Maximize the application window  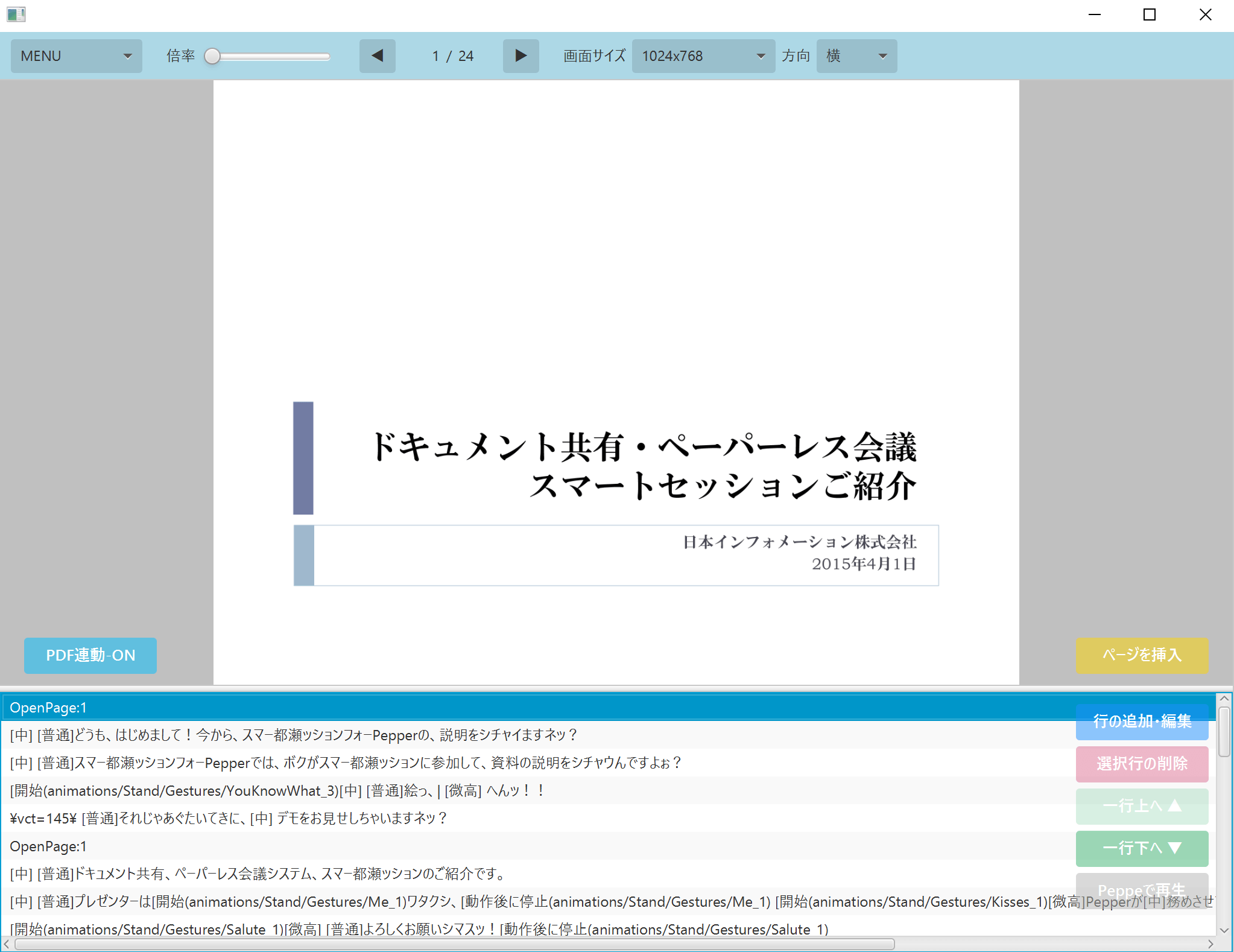(1150, 14)
